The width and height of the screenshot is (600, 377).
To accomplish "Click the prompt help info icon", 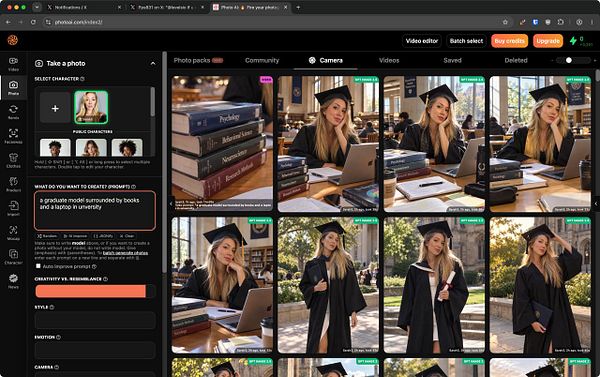I will (134, 187).
